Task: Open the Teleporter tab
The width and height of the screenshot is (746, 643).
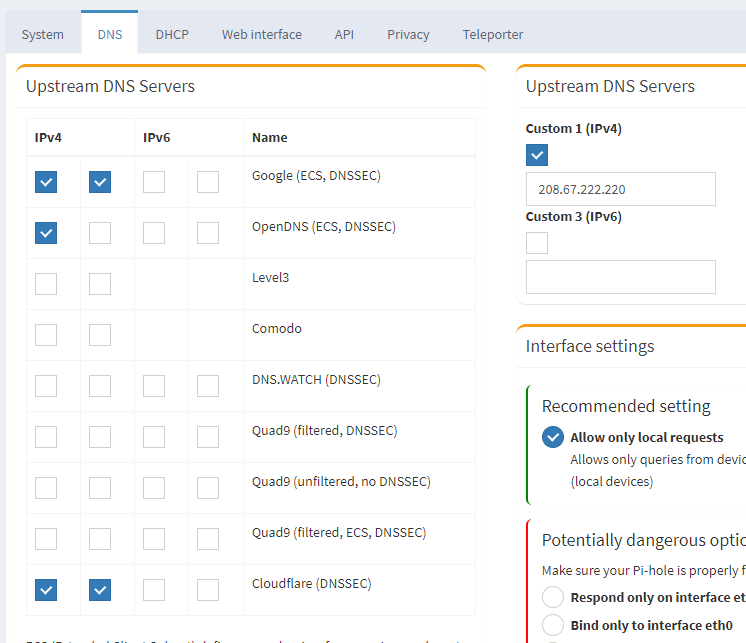Action: point(493,34)
